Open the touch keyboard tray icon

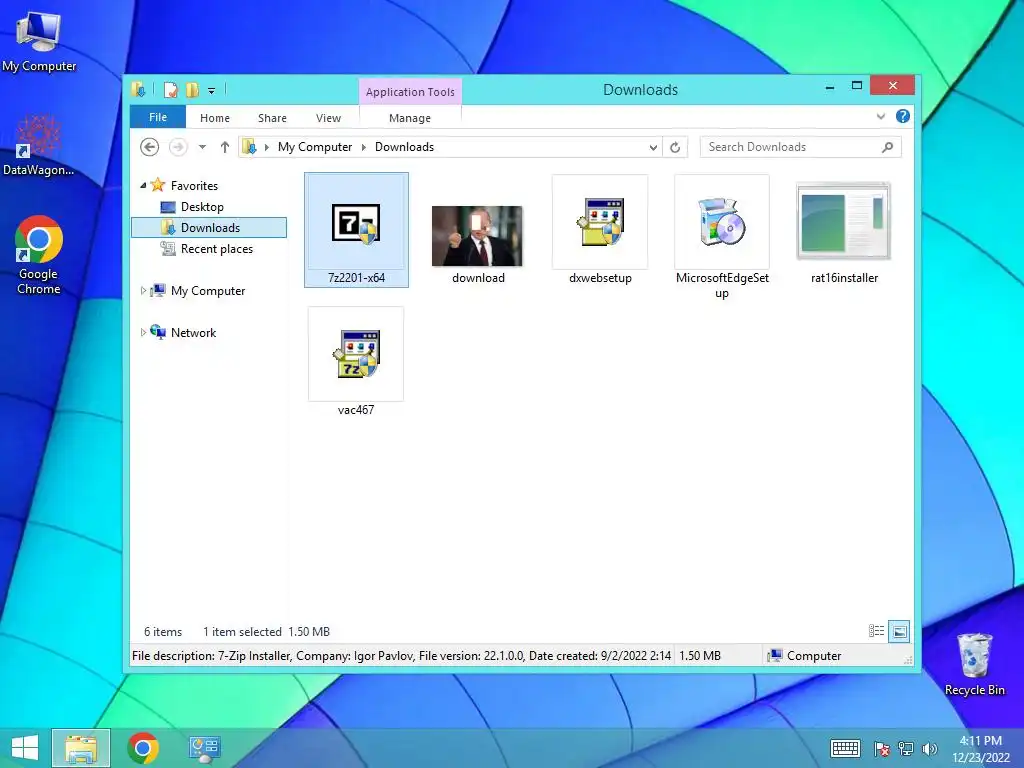(845, 748)
